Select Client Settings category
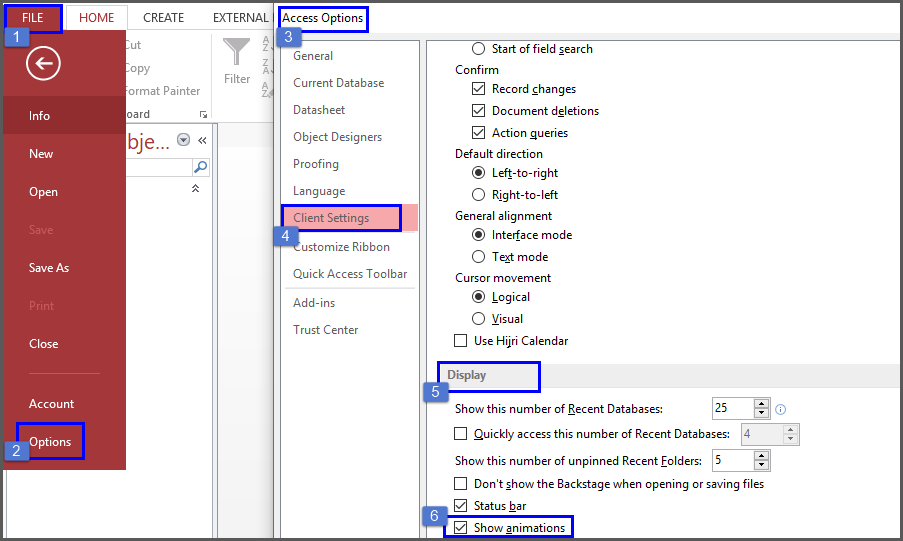 tap(350, 218)
